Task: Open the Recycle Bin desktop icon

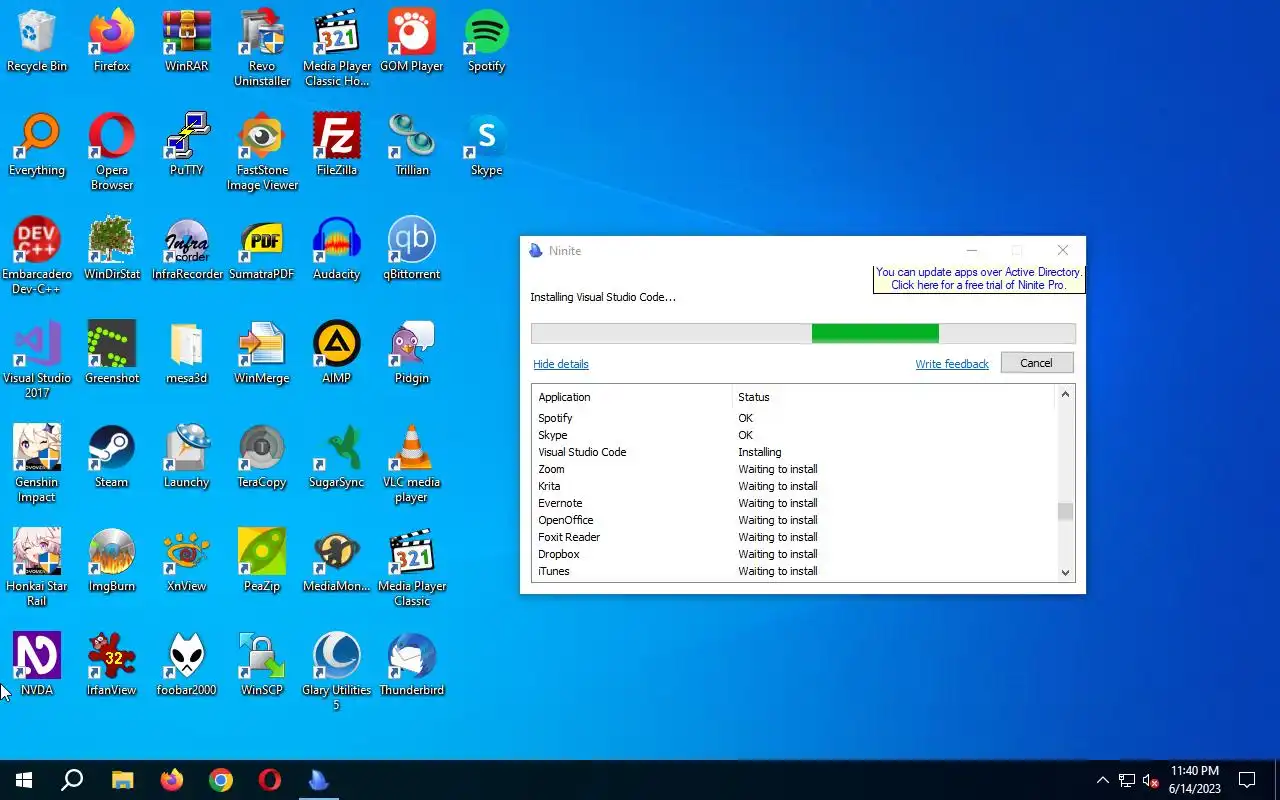Action: (x=37, y=42)
